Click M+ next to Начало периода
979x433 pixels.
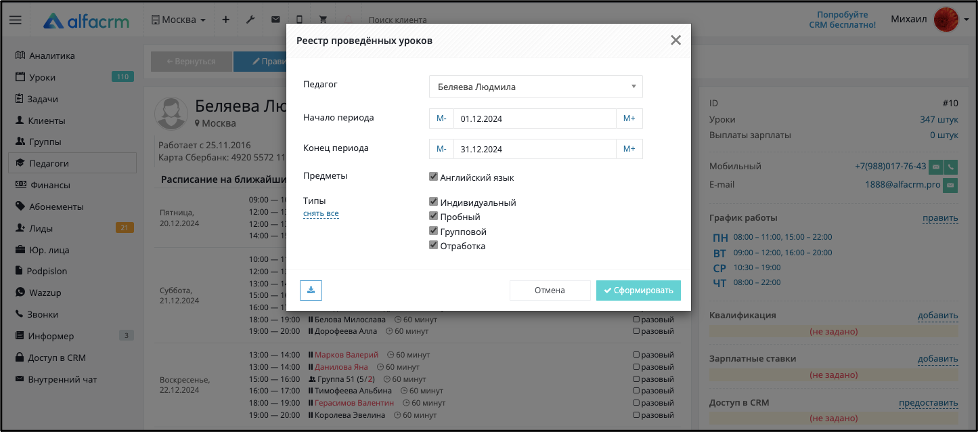click(x=629, y=119)
